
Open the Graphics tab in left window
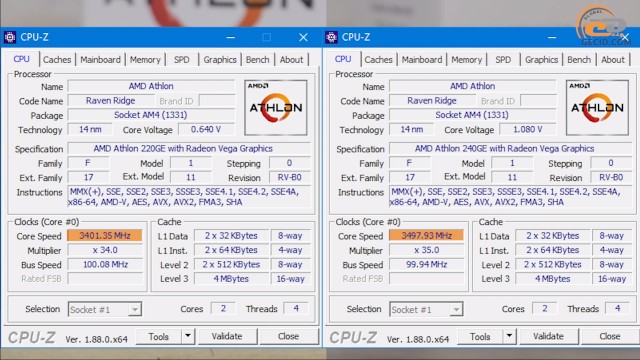[x=220, y=60]
